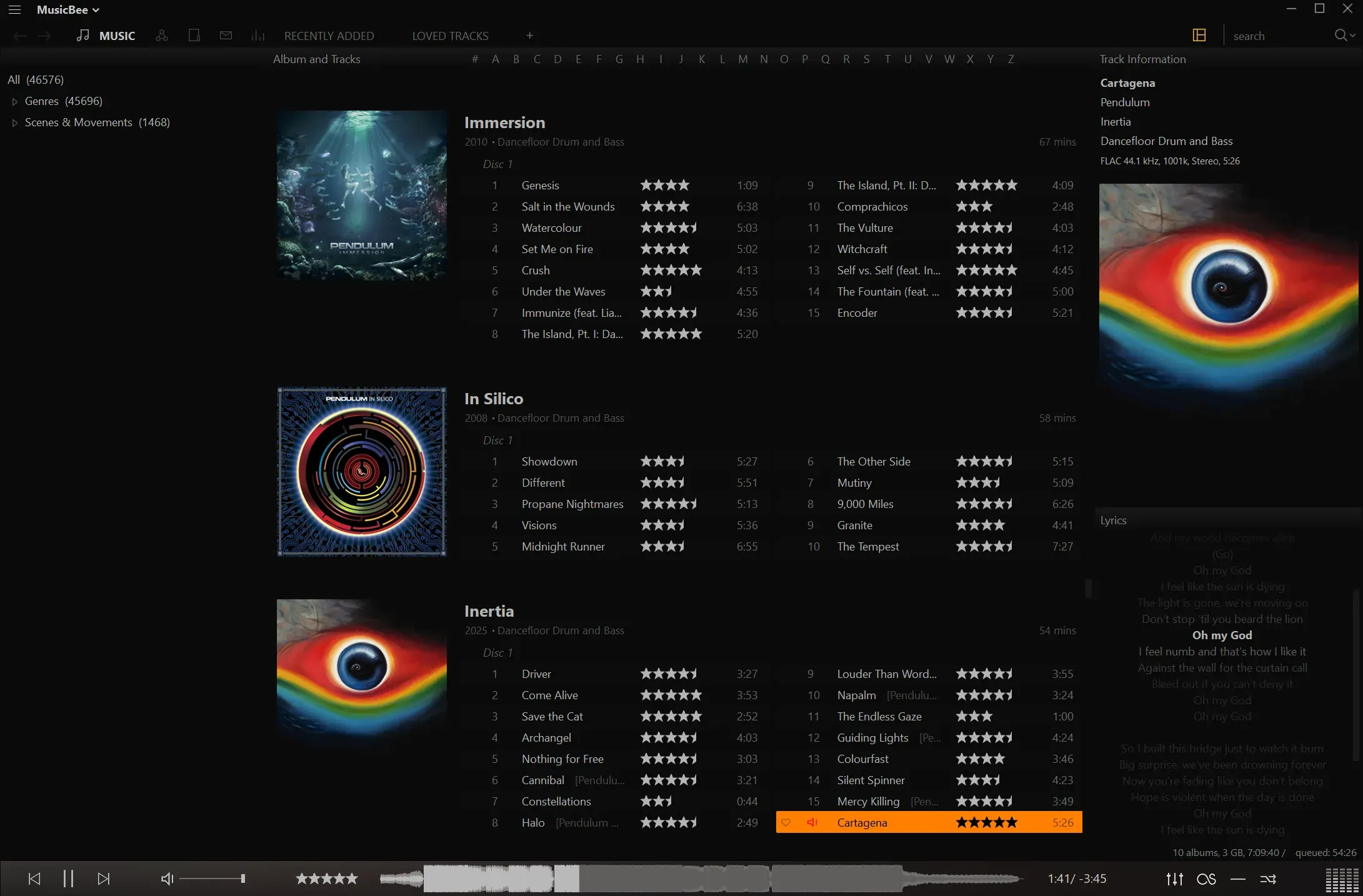Mute playback by clicking the speaker icon on Cartagena
Viewport: 1363px width, 896px height.
point(812,823)
